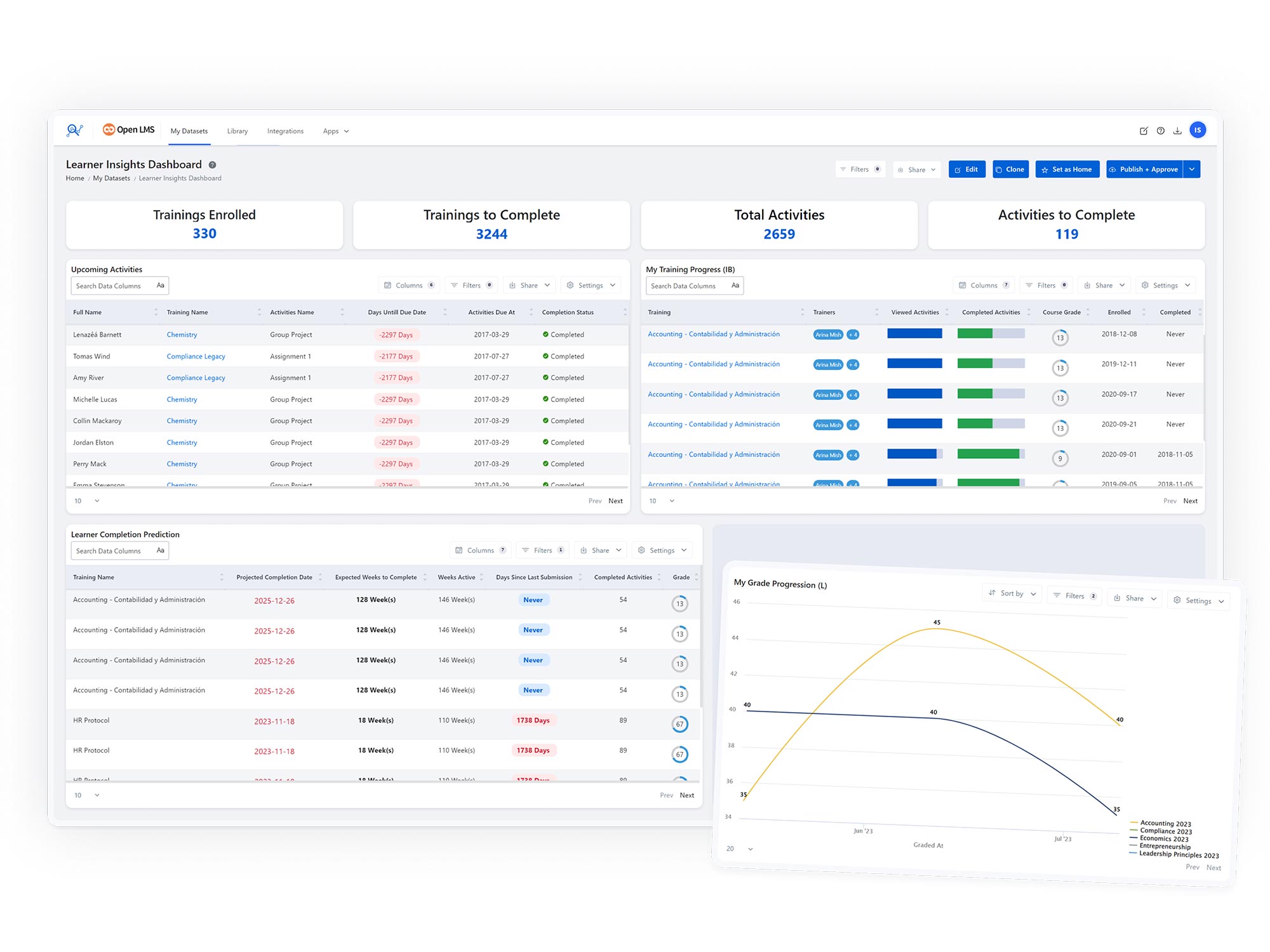Click the info icon beside Learner Insights Dashboard
This screenshot has width=1270, height=952.
tap(212, 165)
